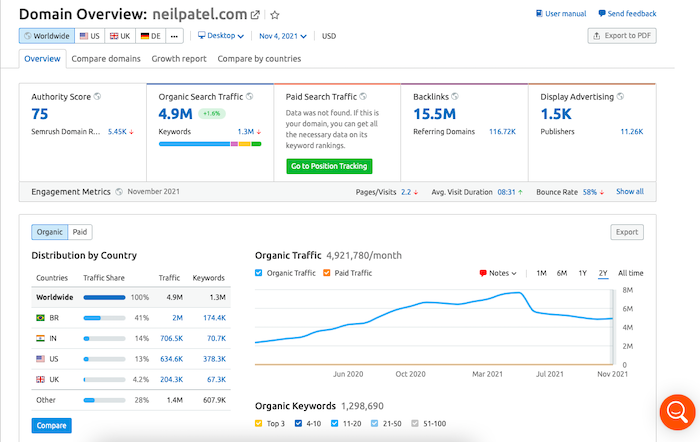Click the User manual book icon
This screenshot has width=700, height=442.
click(539, 13)
